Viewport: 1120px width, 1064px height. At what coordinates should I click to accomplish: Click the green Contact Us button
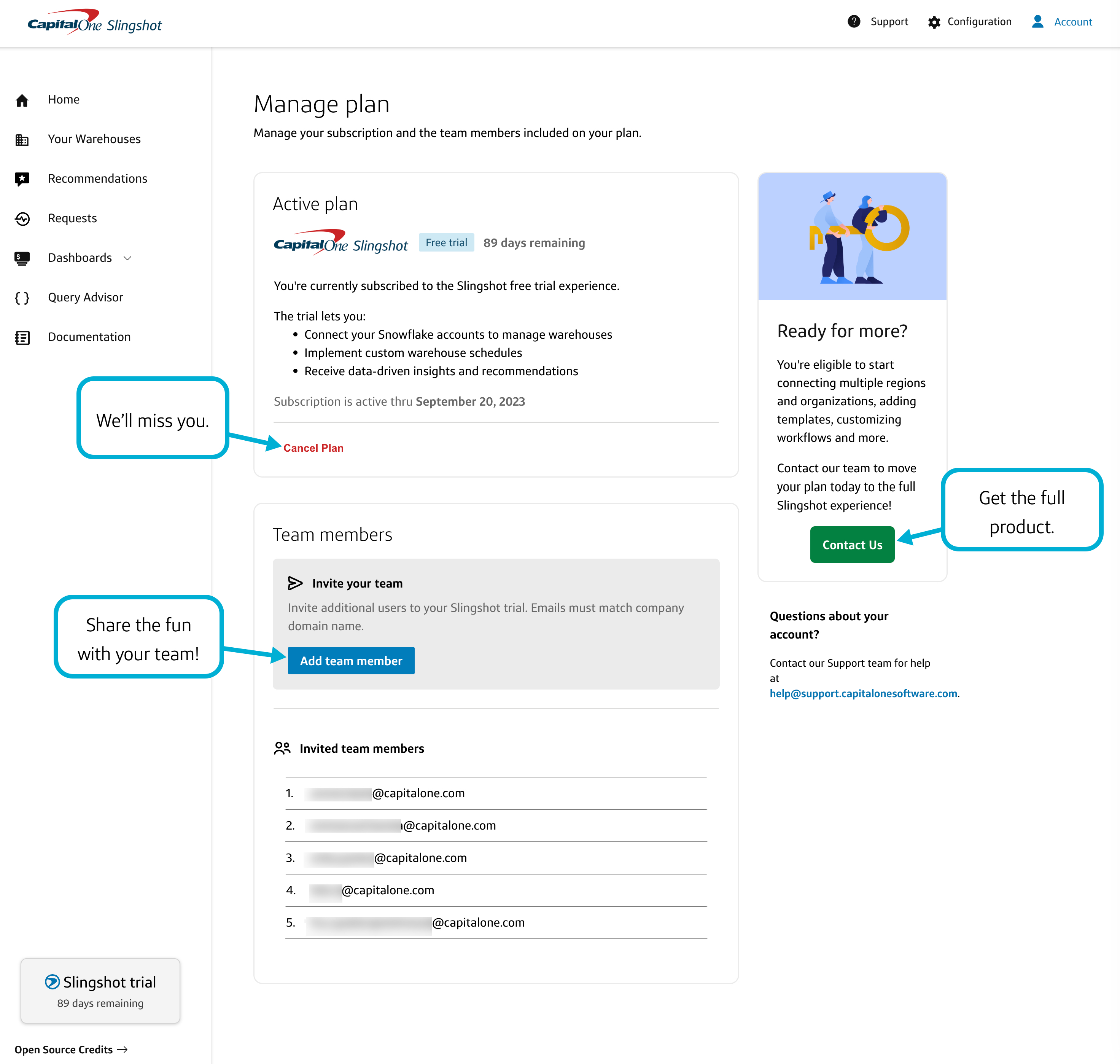coord(852,545)
